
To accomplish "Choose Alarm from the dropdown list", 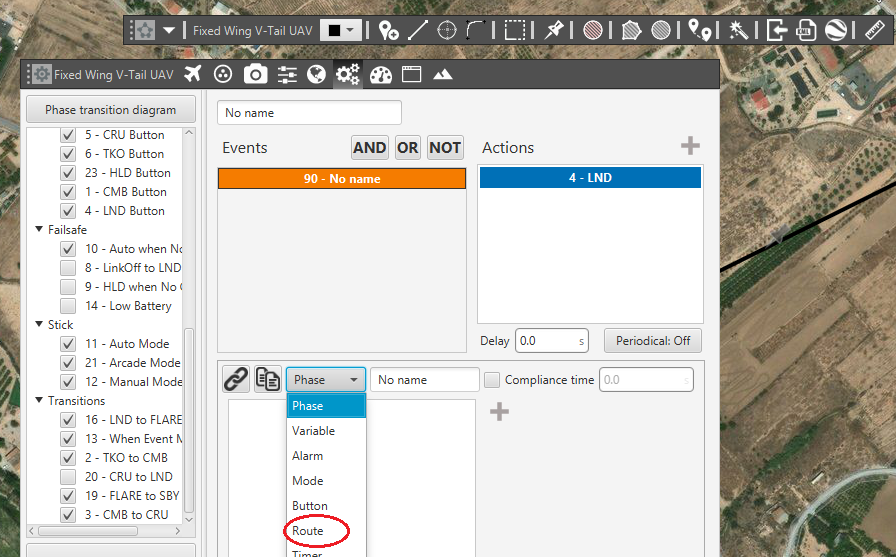I will pyautogui.click(x=326, y=456).
